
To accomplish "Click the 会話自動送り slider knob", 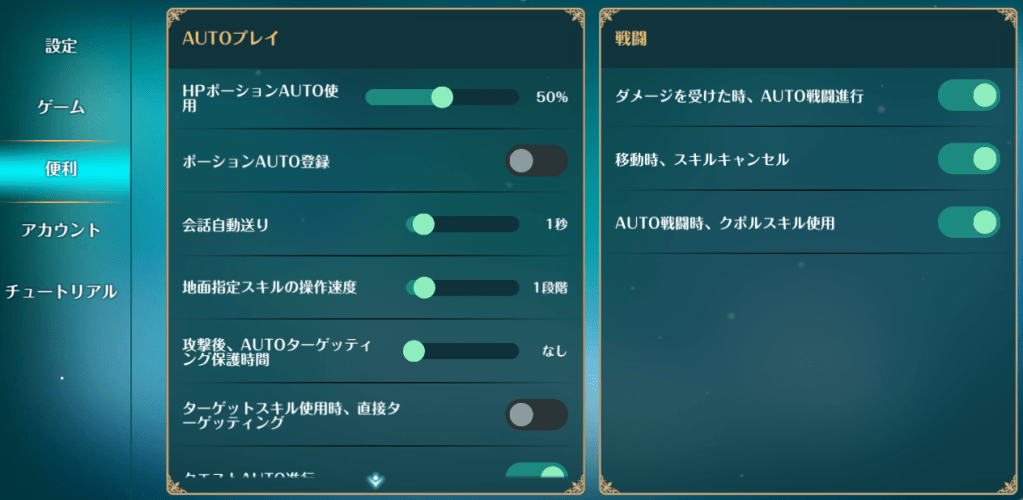I will pyautogui.click(x=423, y=224).
